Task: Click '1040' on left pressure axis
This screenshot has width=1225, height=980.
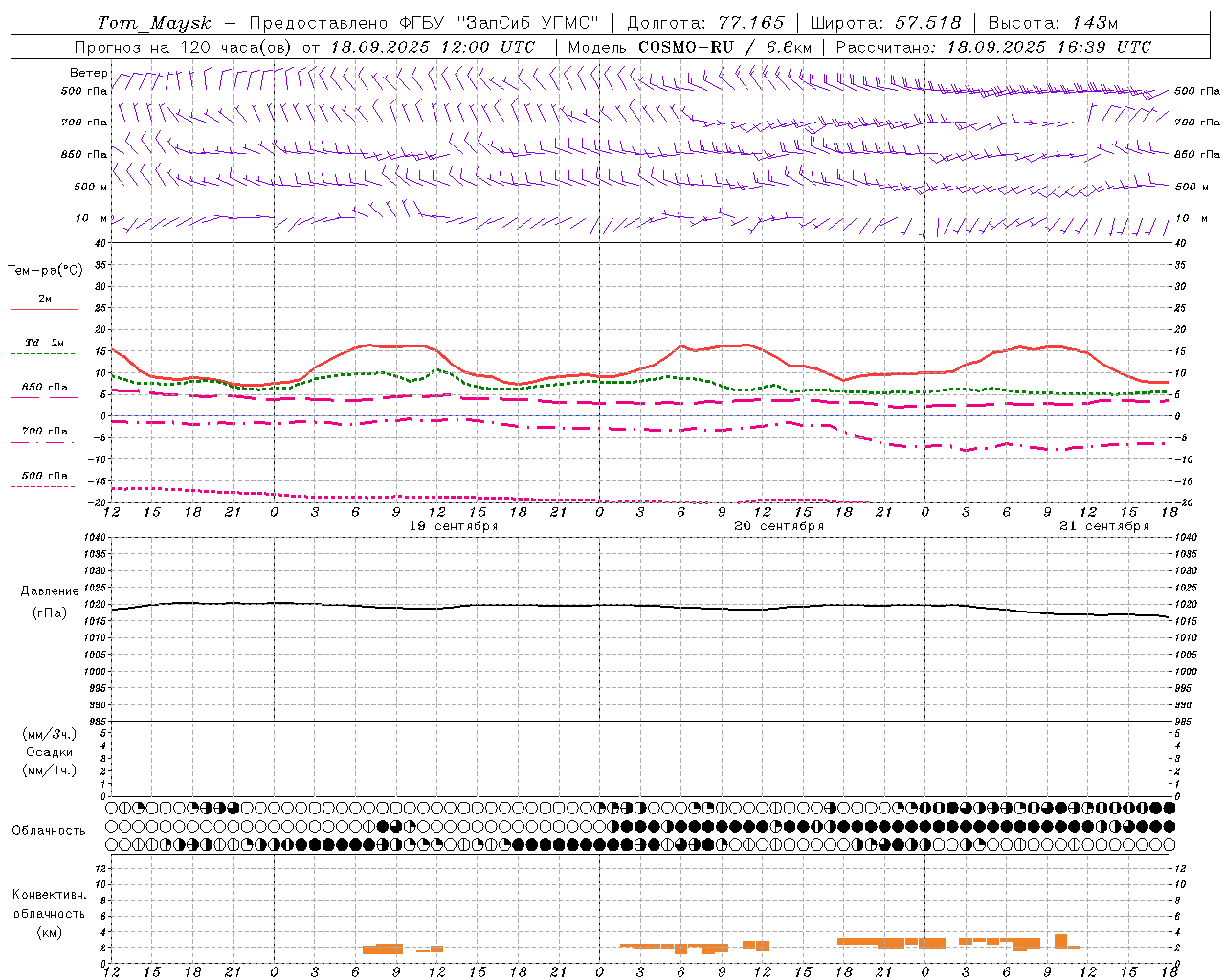Action: click(94, 538)
